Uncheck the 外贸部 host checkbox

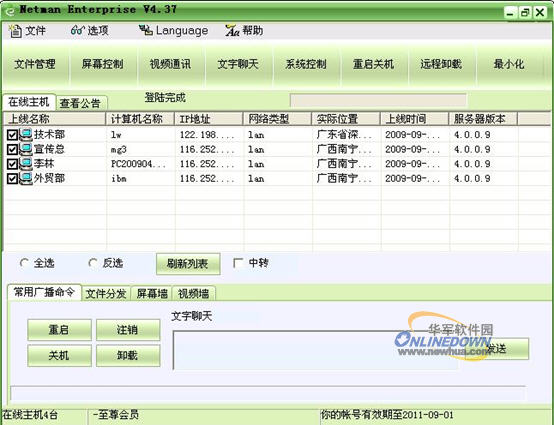(x=12, y=178)
